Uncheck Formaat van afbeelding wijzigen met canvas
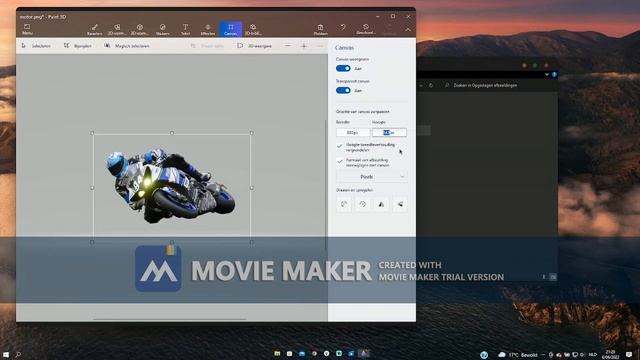 pos(340,162)
